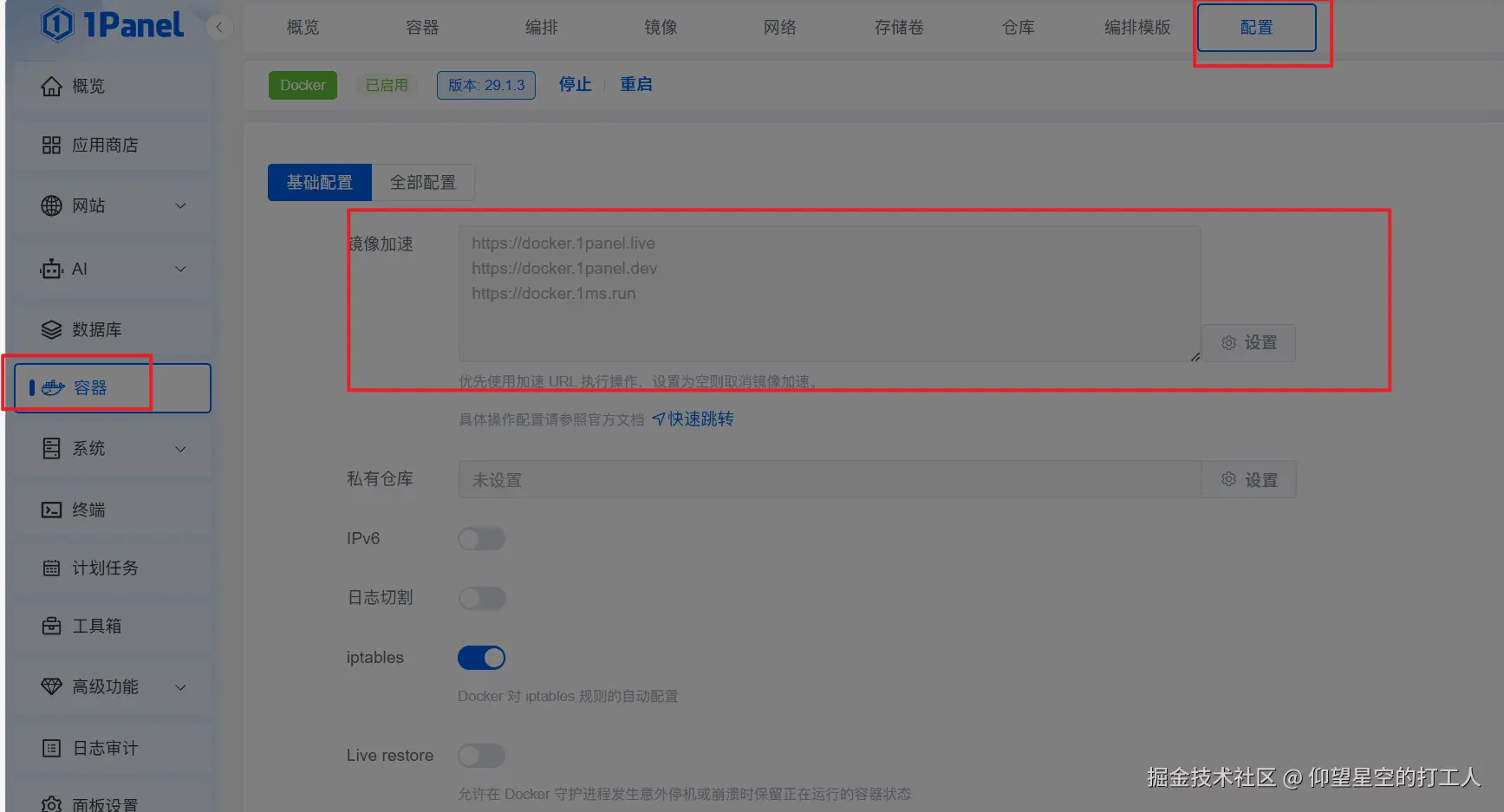Switch to the 镜像 tab

tap(661, 28)
